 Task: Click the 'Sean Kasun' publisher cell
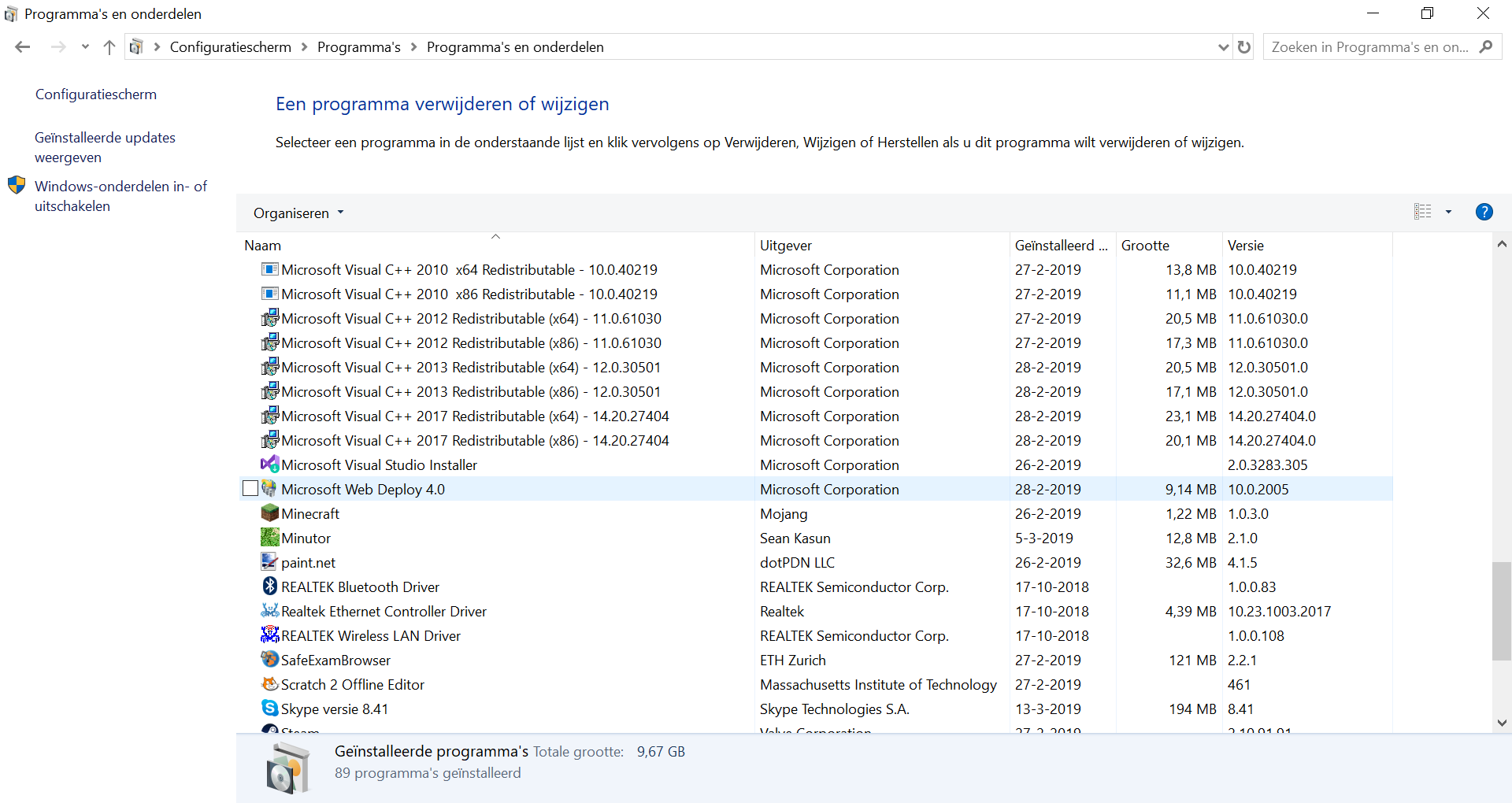point(795,538)
